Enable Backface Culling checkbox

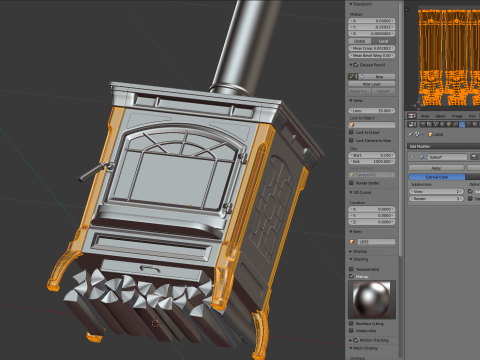[351, 323]
